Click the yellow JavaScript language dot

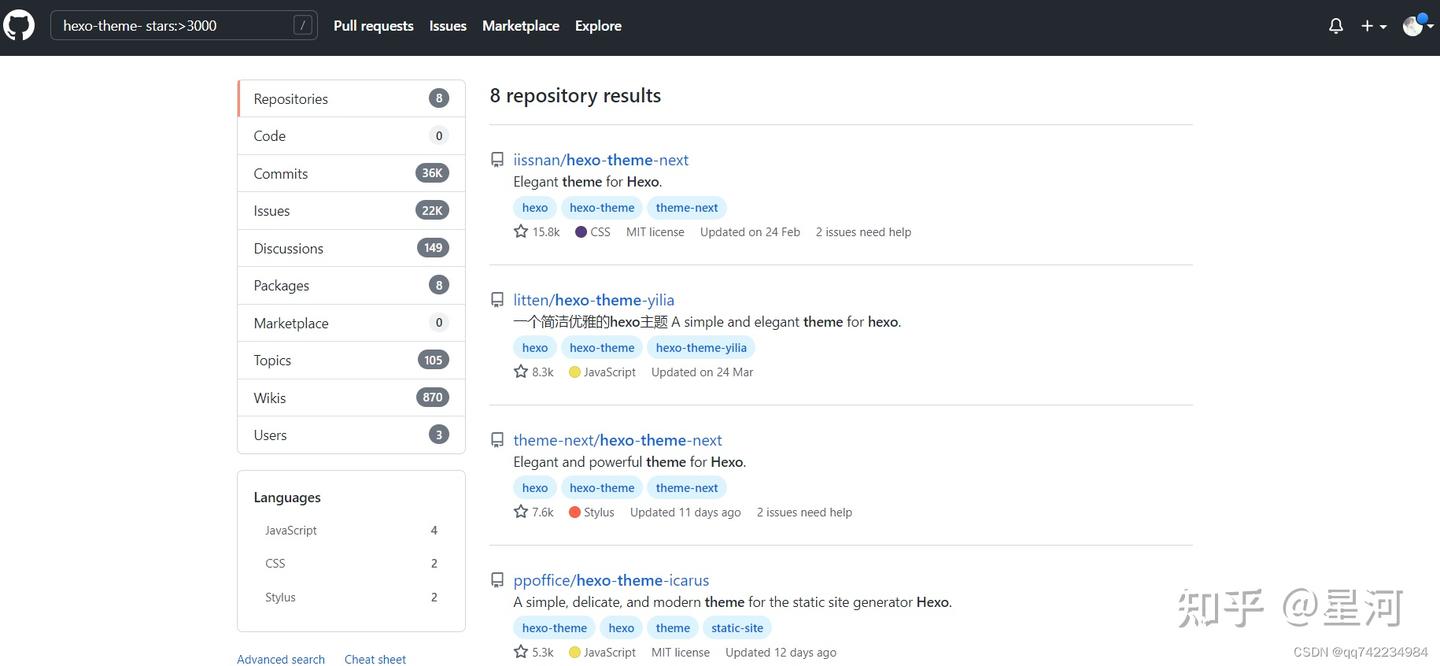point(574,371)
